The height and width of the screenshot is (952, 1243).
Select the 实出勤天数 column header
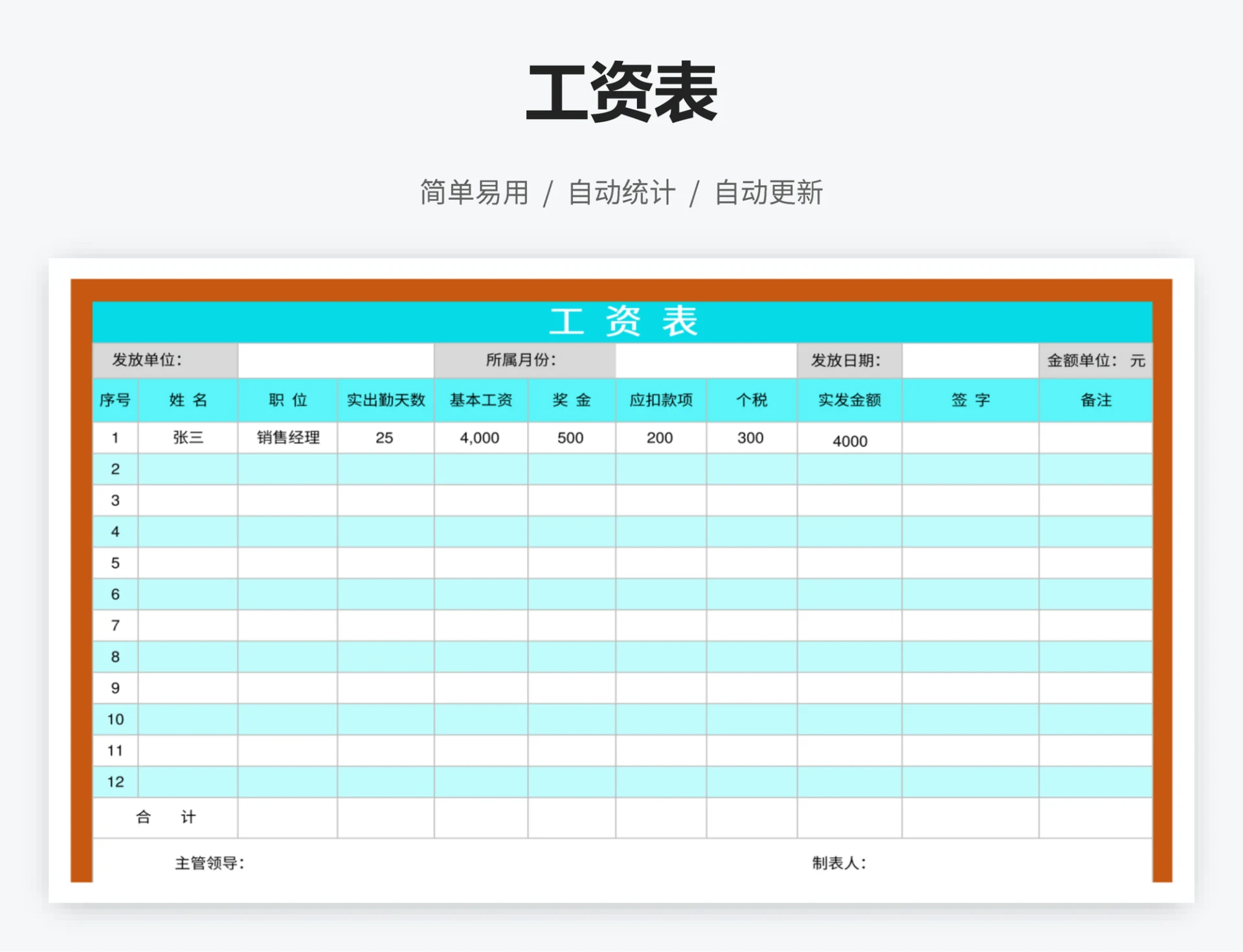(385, 401)
